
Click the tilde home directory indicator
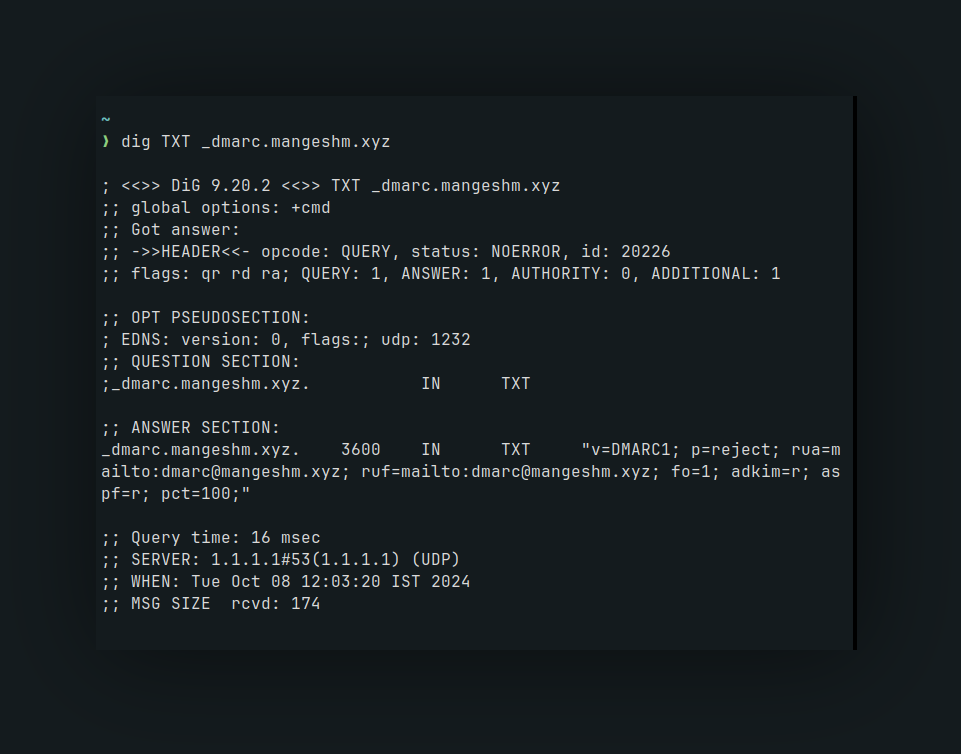105,119
